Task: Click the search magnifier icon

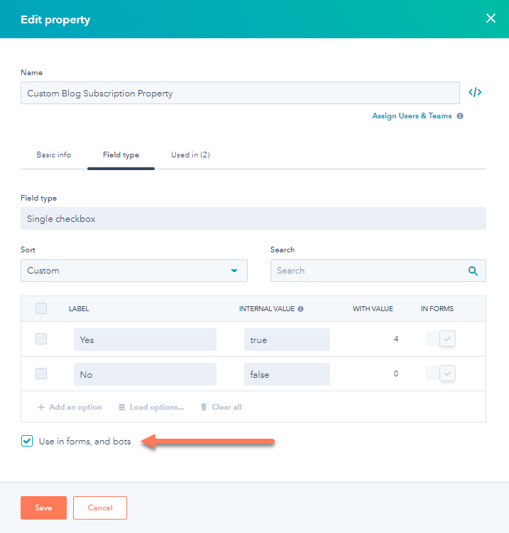Action: [x=473, y=271]
